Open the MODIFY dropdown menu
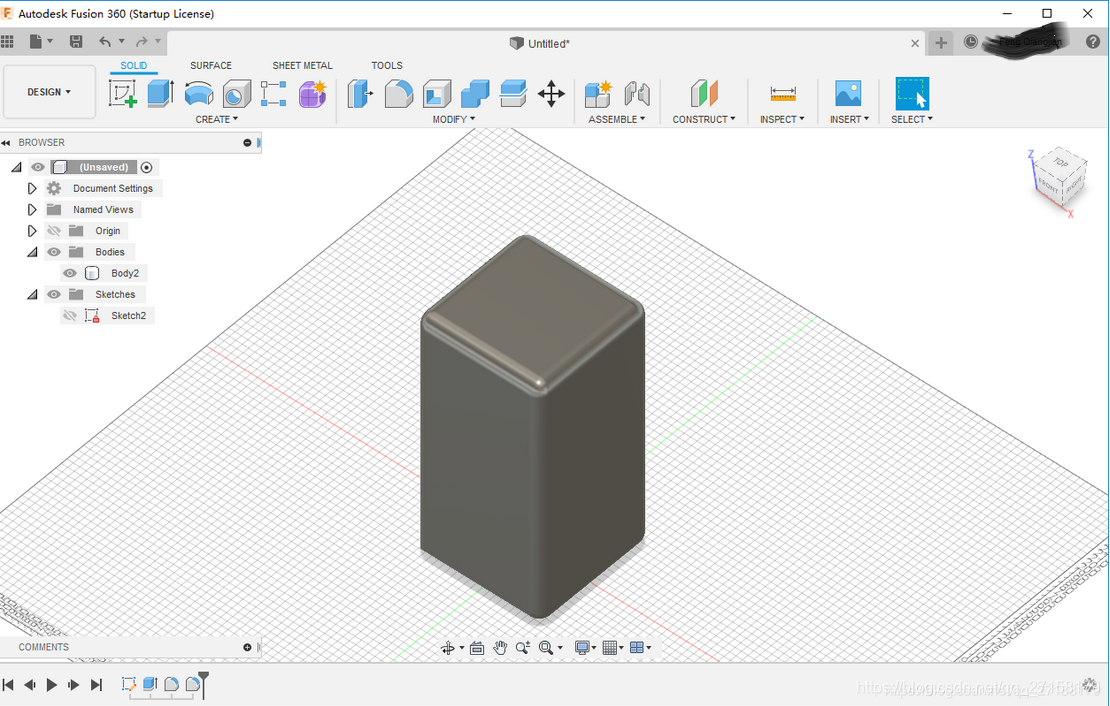Screen dimensions: 1110x706 tap(453, 119)
